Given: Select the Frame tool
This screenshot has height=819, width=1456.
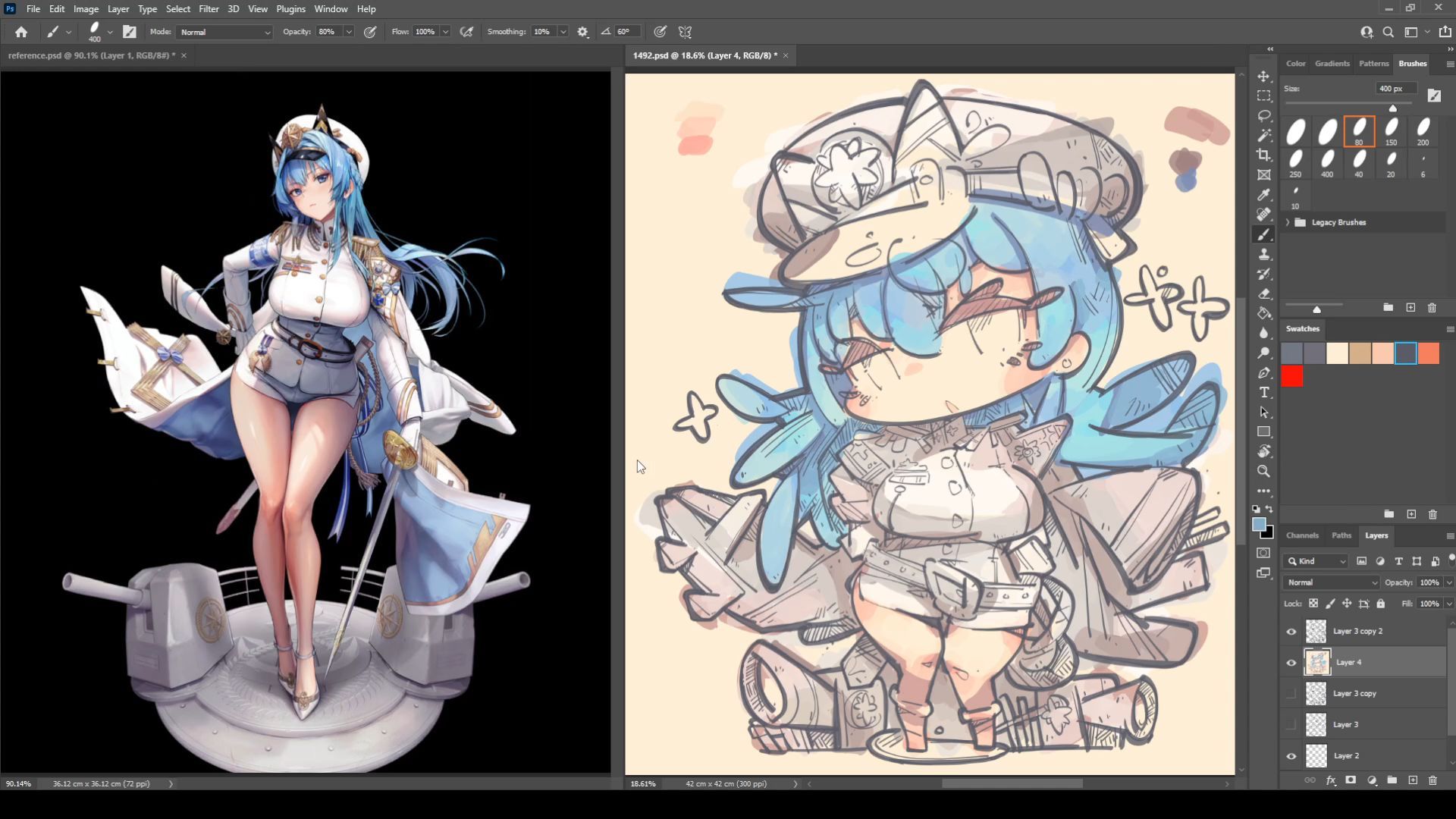Looking at the screenshot, I should tap(1263, 174).
